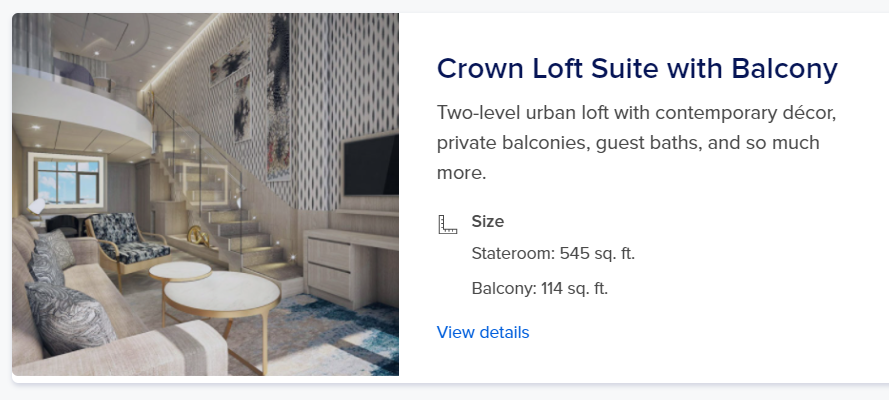Click the wall-mounted TV in suite photo
The image size is (889, 400).
[x=371, y=164]
